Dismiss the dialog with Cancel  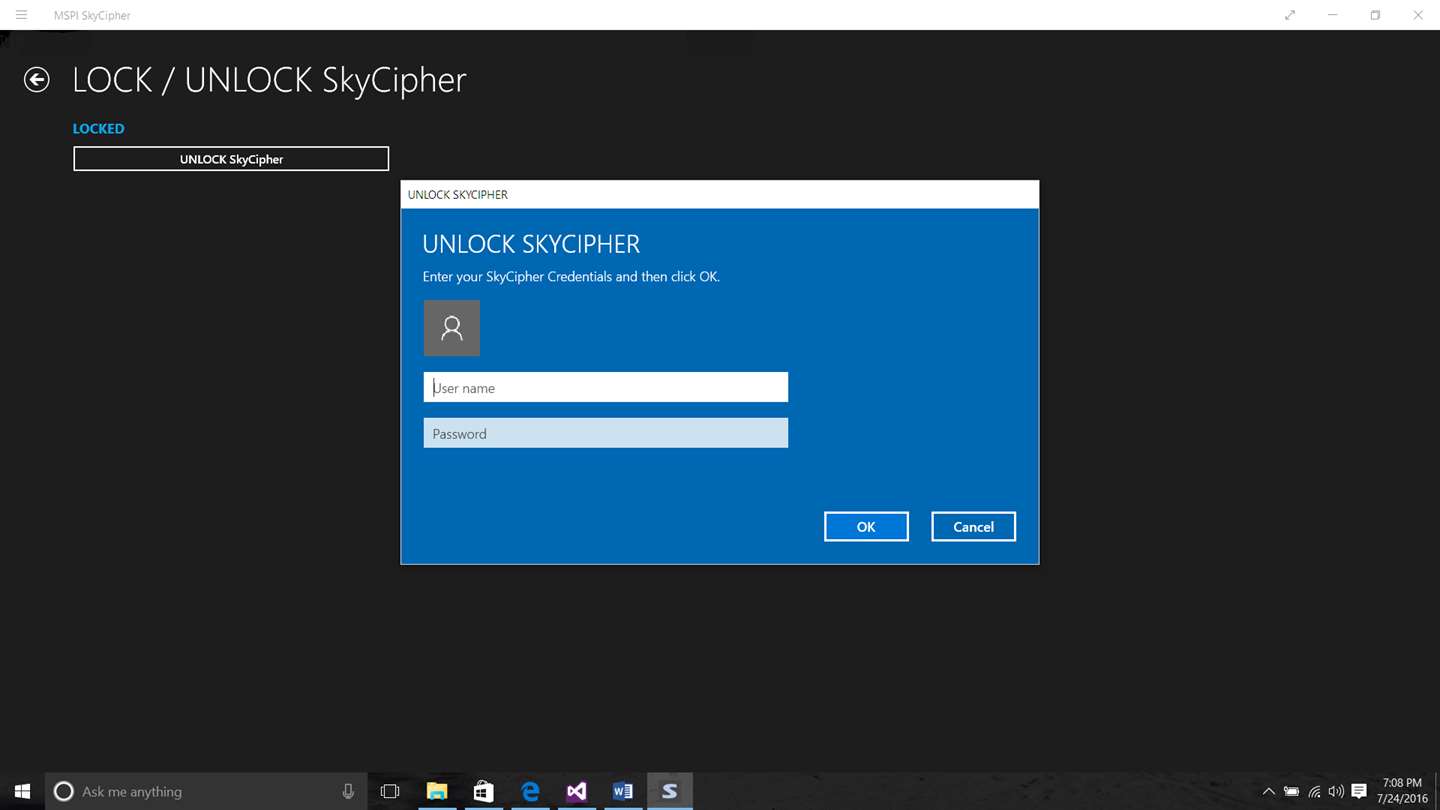[x=973, y=527]
